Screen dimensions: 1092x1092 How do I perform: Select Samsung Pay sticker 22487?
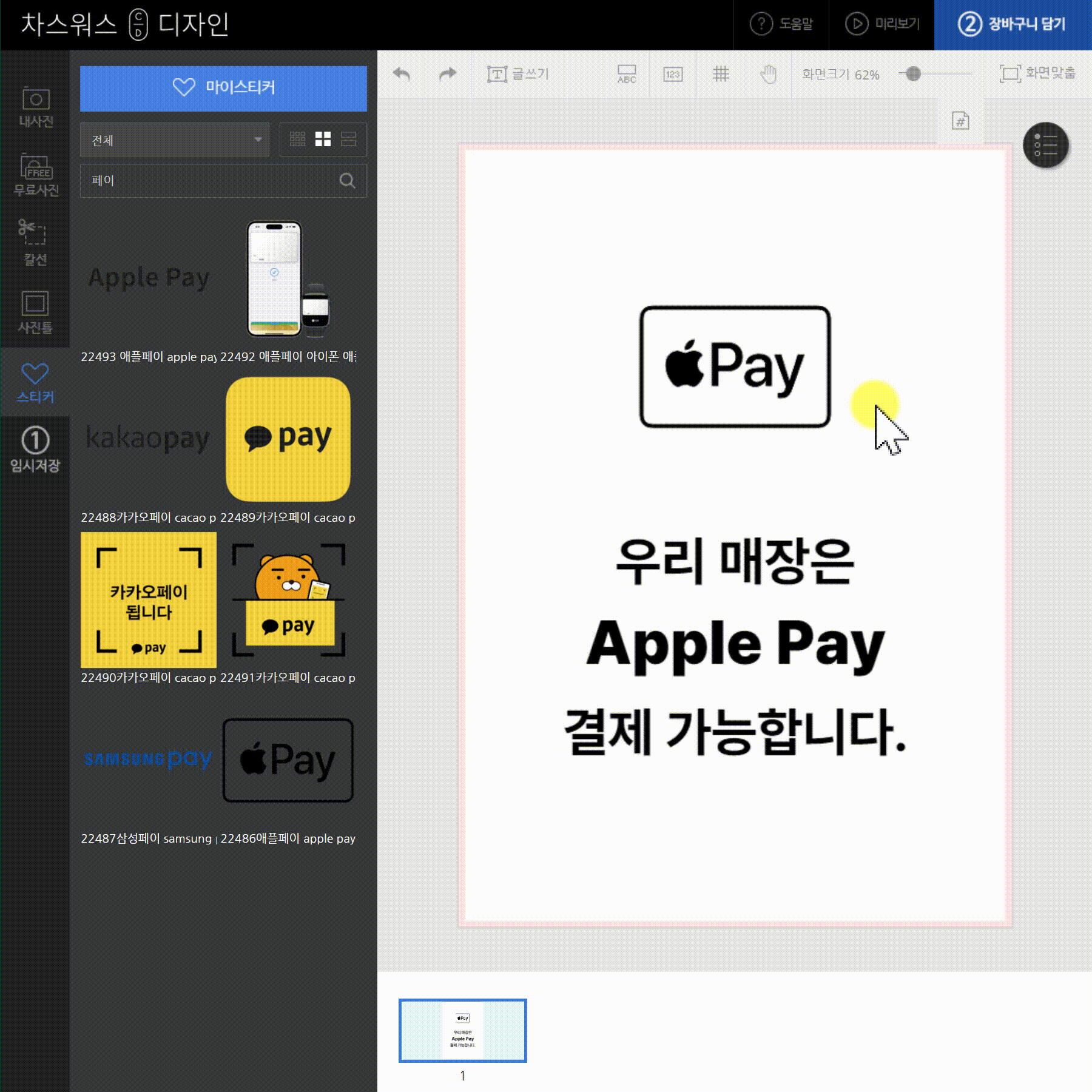[149, 760]
